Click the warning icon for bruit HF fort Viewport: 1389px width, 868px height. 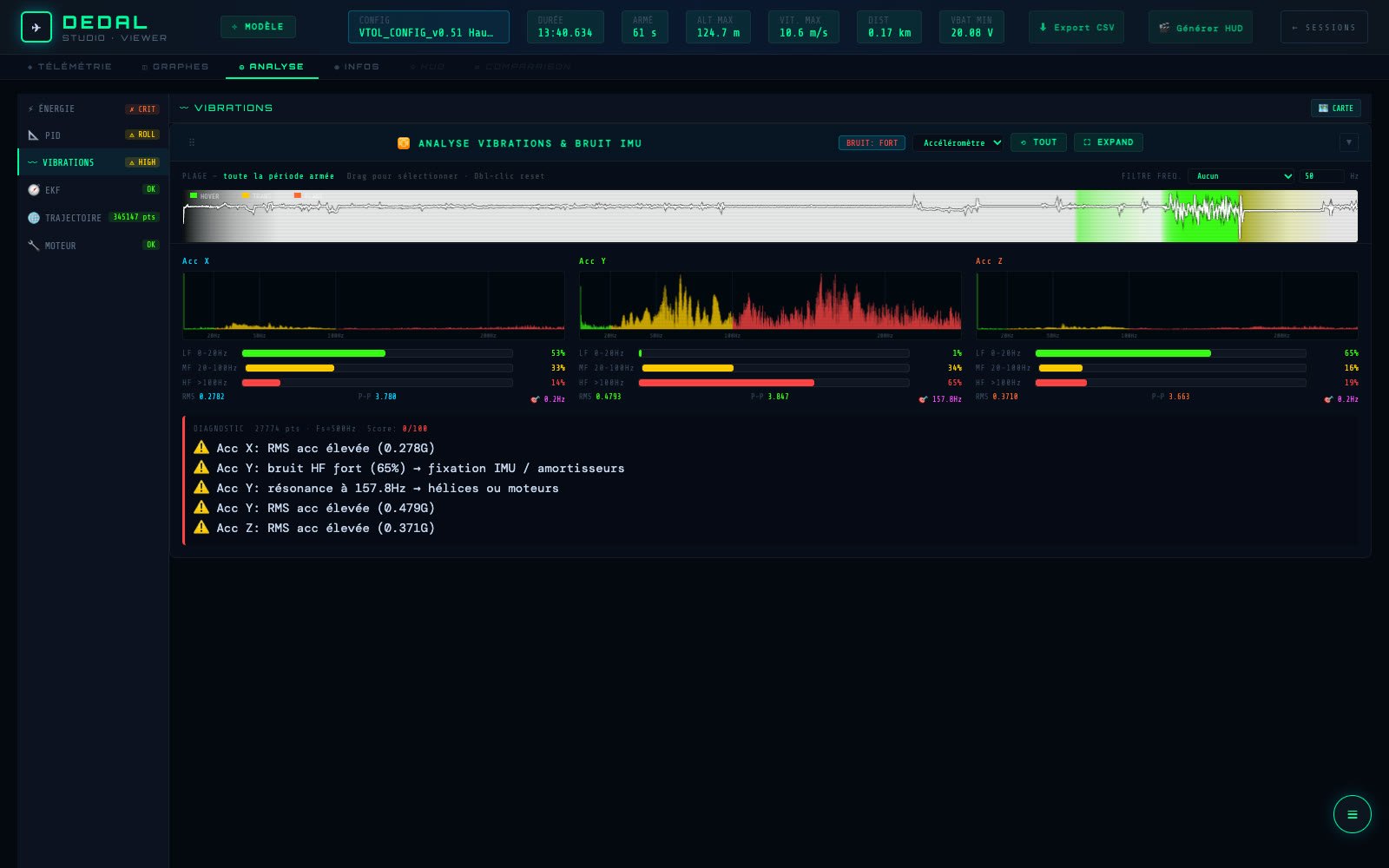coord(201,468)
